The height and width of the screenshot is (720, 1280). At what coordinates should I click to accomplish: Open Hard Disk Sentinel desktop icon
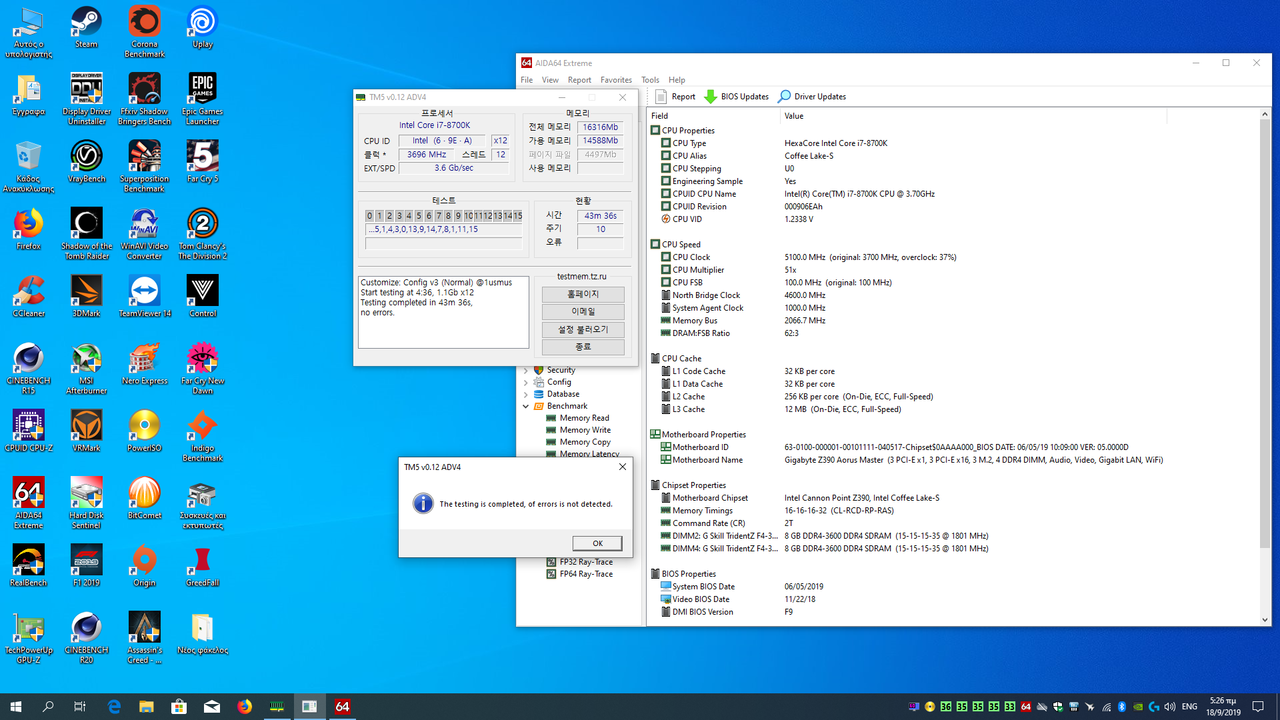click(86, 501)
